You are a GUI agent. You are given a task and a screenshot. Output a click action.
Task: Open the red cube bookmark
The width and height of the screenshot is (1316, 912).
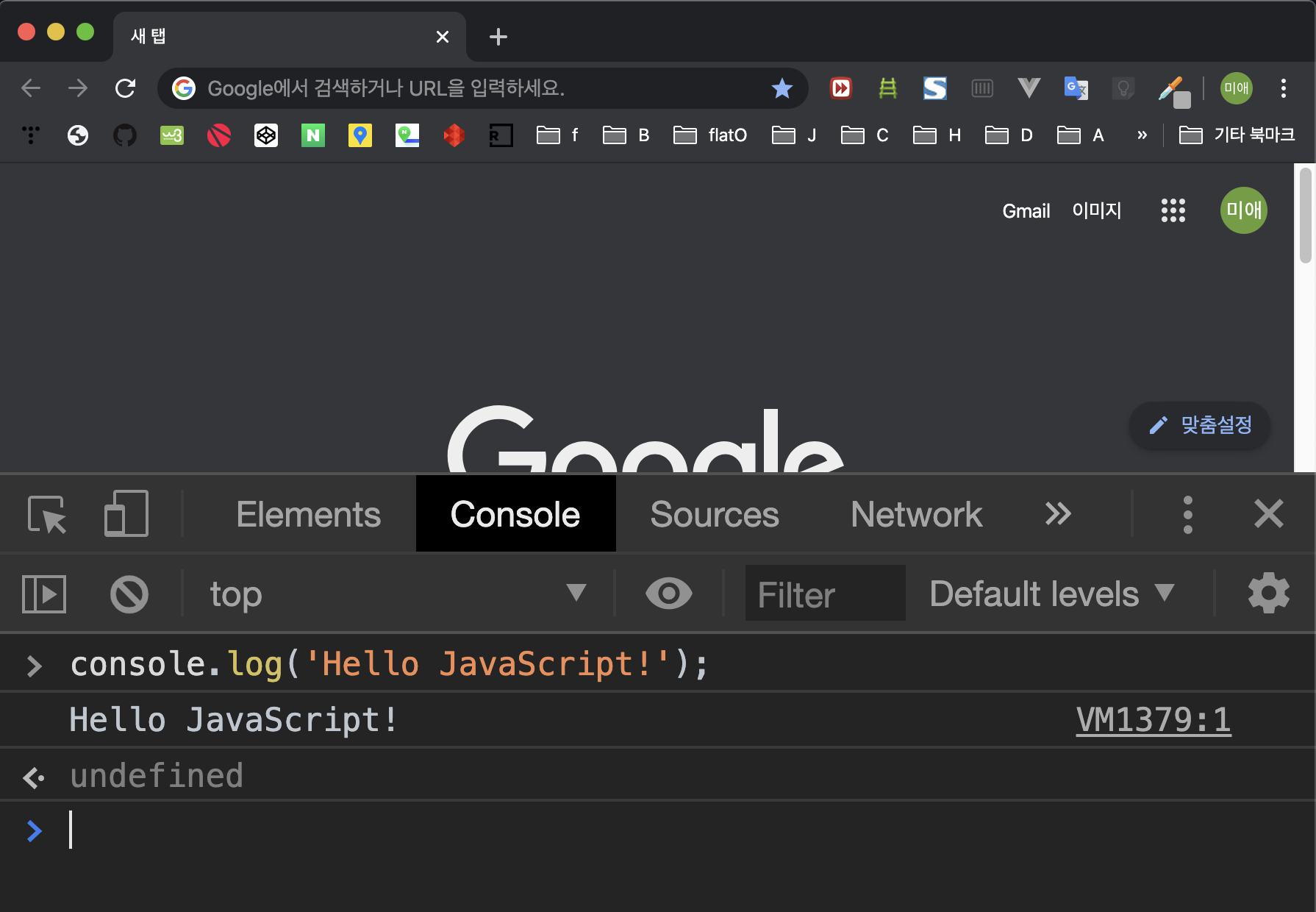coord(454,135)
